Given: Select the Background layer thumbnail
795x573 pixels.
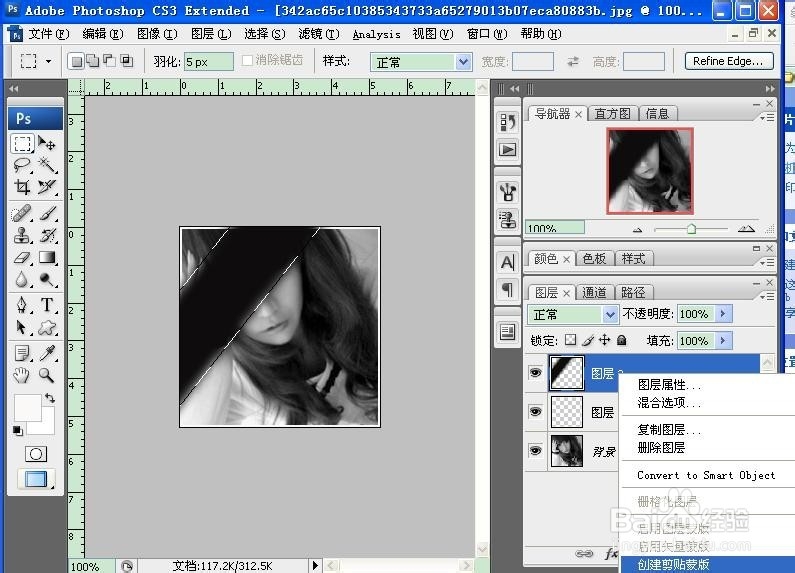Looking at the screenshot, I should click(x=566, y=450).
